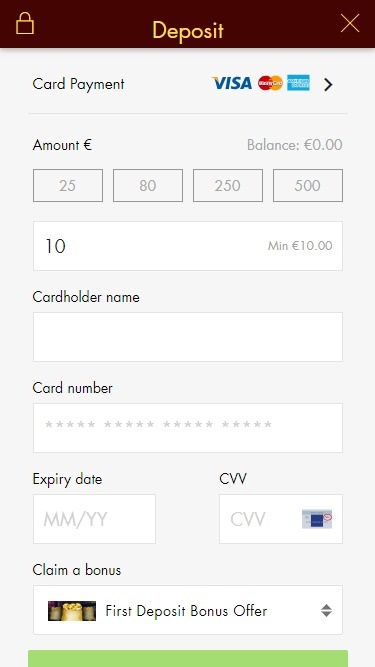This screenshot has width=375, height=667.
Task: Click the Cardholder name field
Action: [x=188, y=337]
